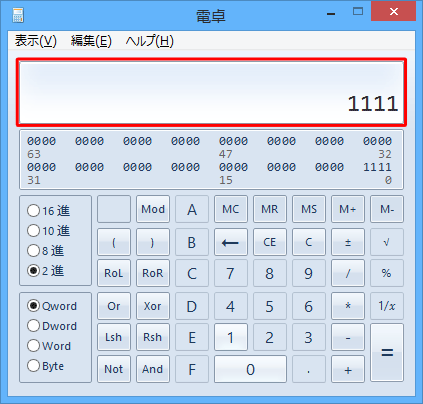Click the hex digit B button

[x=192, y=242]
